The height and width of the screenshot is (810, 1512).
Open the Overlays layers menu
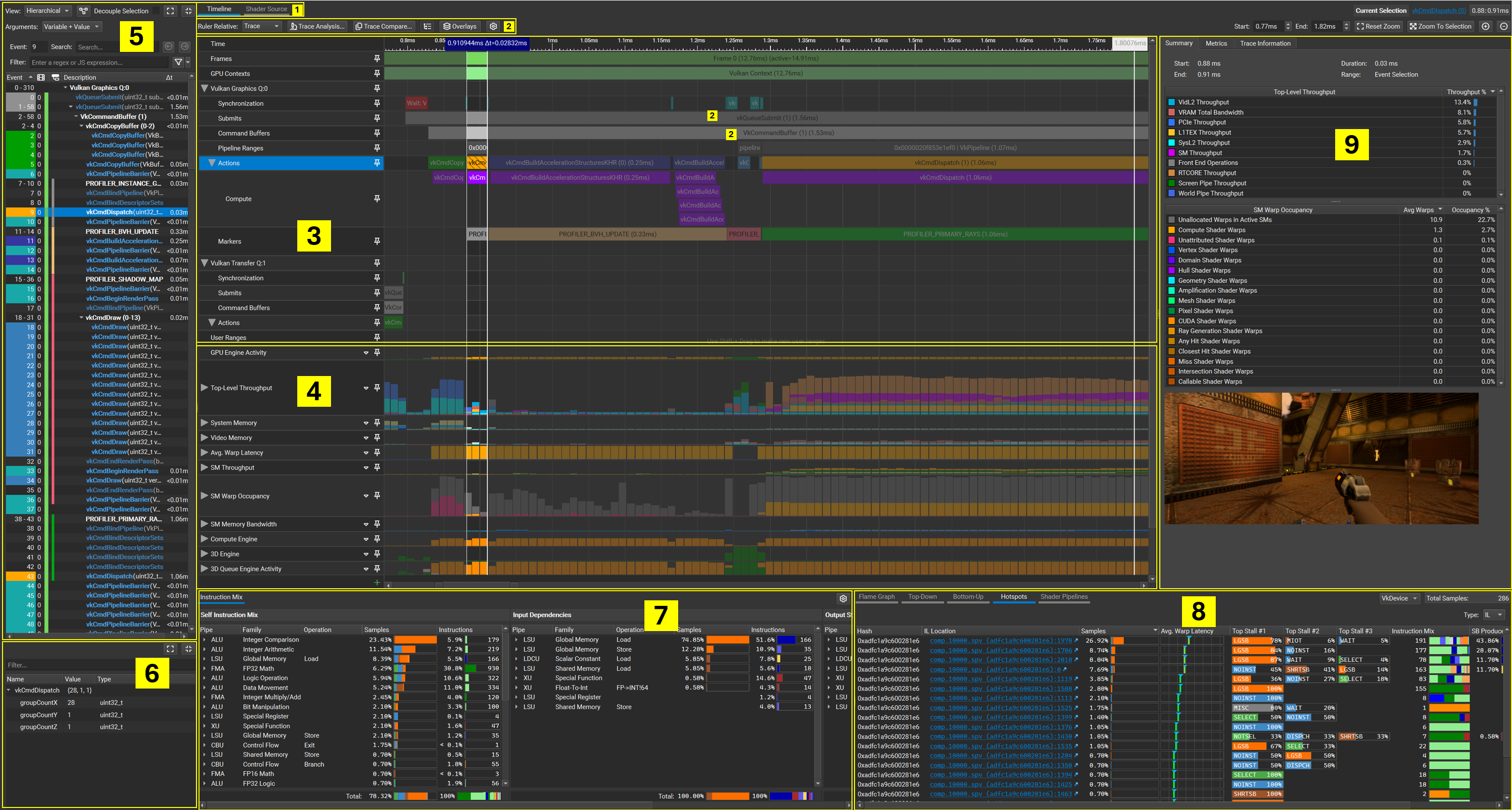pos(459,26)
